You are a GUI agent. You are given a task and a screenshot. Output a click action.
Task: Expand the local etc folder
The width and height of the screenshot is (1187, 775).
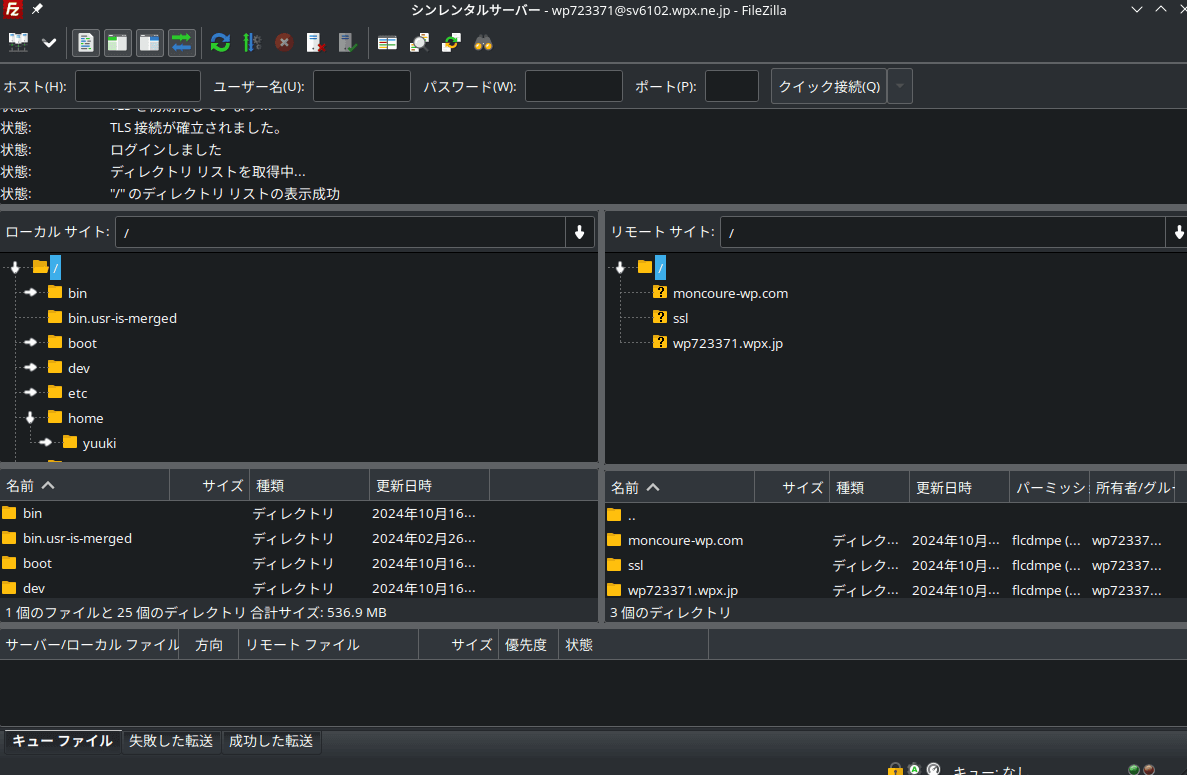pyautogui.click(x=30, y=392)
